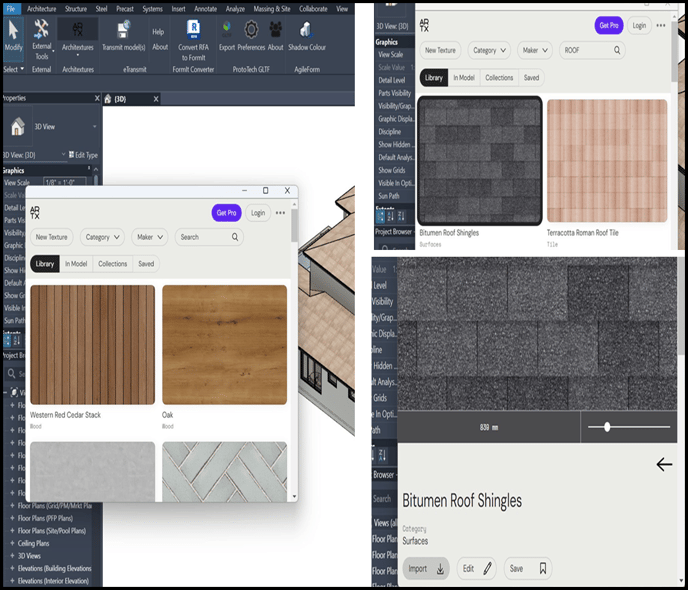Close the (3D) view tab
Viewport: 688px width, 590px height.
pos(156,99)
